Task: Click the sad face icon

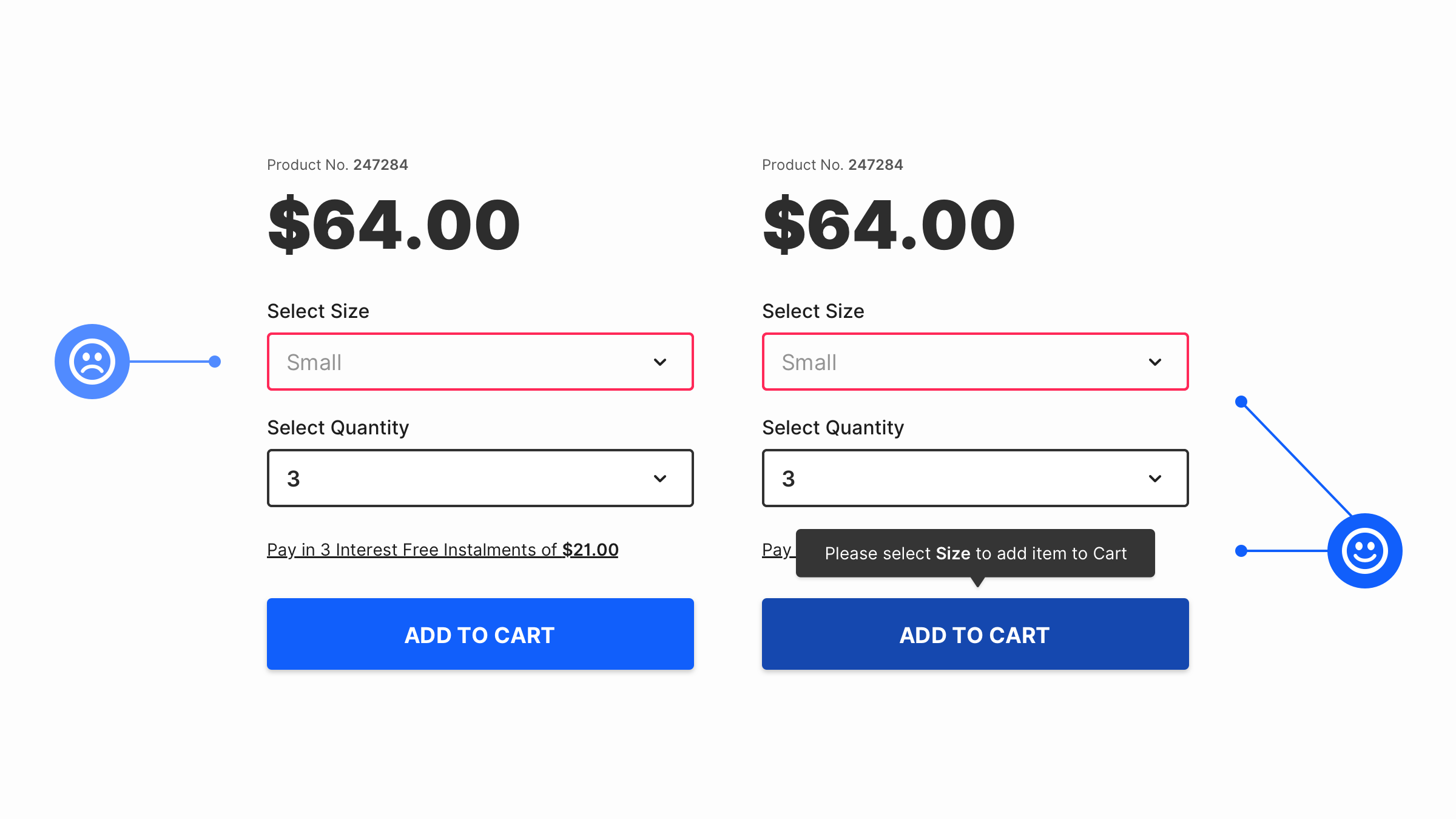Action: point(92,362)
